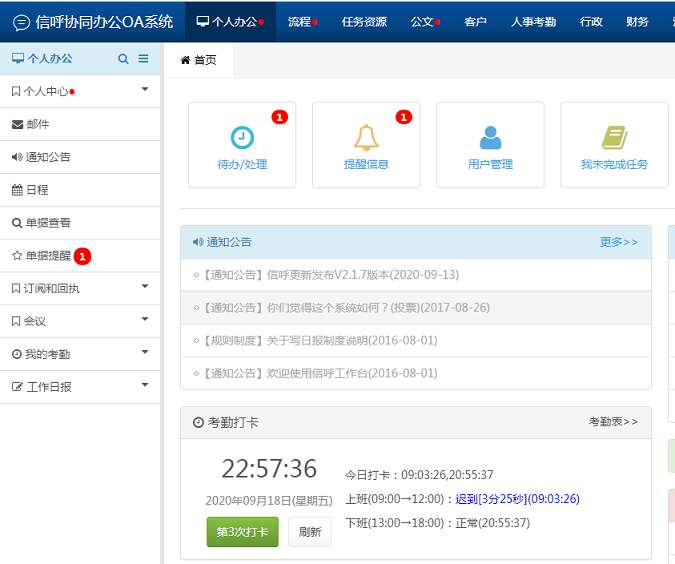Click the 信呼协同办公OA系统 logo icon

[21, 22]
